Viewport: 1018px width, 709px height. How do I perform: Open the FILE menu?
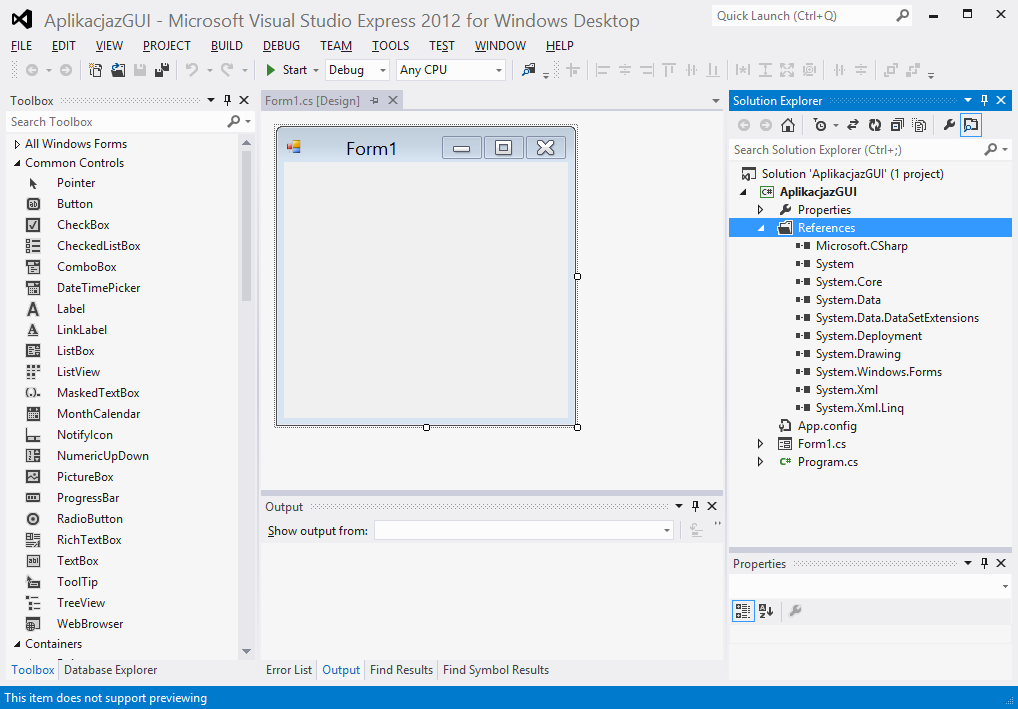pos(21,45)
